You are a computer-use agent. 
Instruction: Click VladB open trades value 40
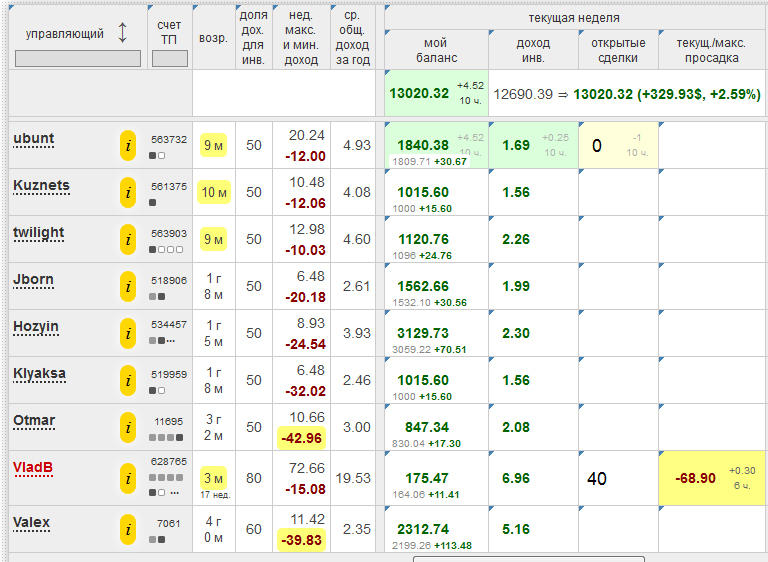click(597, 479)
